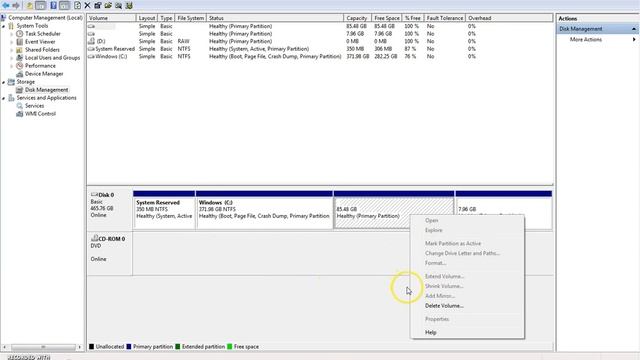Click the Windows (C:) volume row icon
This screenshot has width=640, height=360.
pyautogui.click(x=91, y=57)
